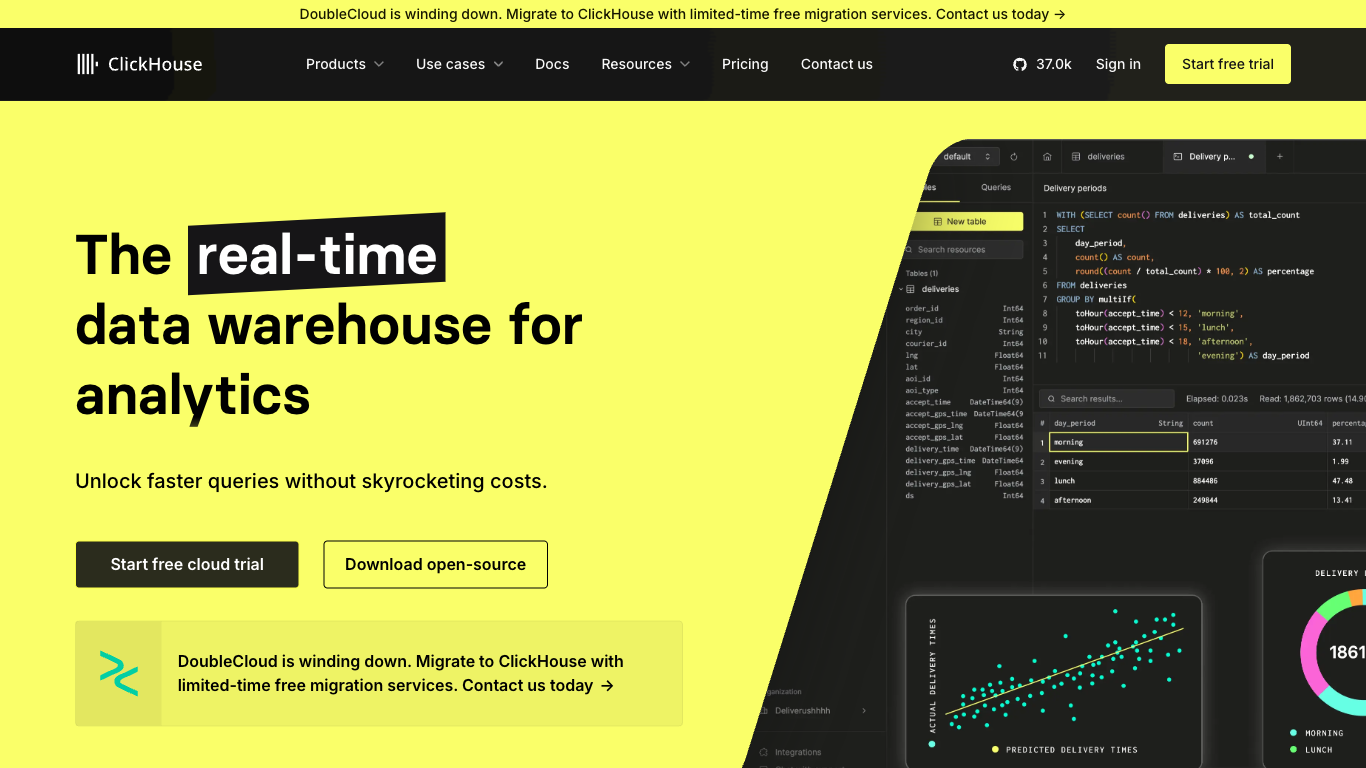
Task: Switch to the Queries sidebar tab
Action: pos(996,188)
